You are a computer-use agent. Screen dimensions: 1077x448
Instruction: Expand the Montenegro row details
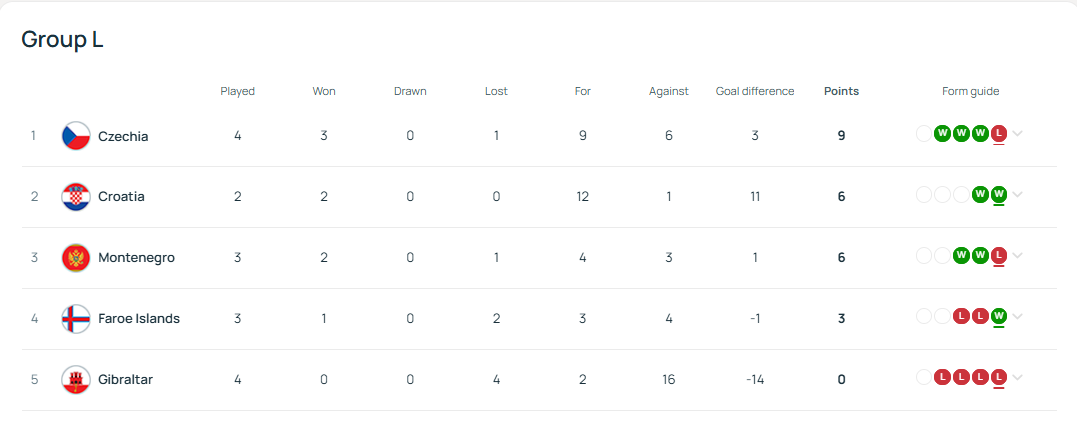click(x=1017, y=256)
